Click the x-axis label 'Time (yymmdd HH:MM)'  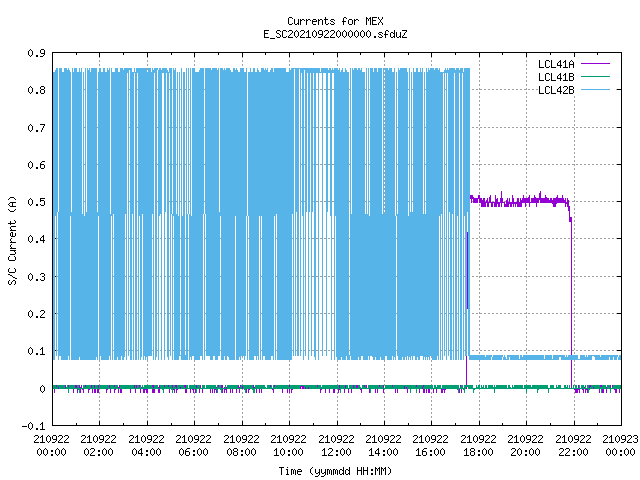coord(335,471)
